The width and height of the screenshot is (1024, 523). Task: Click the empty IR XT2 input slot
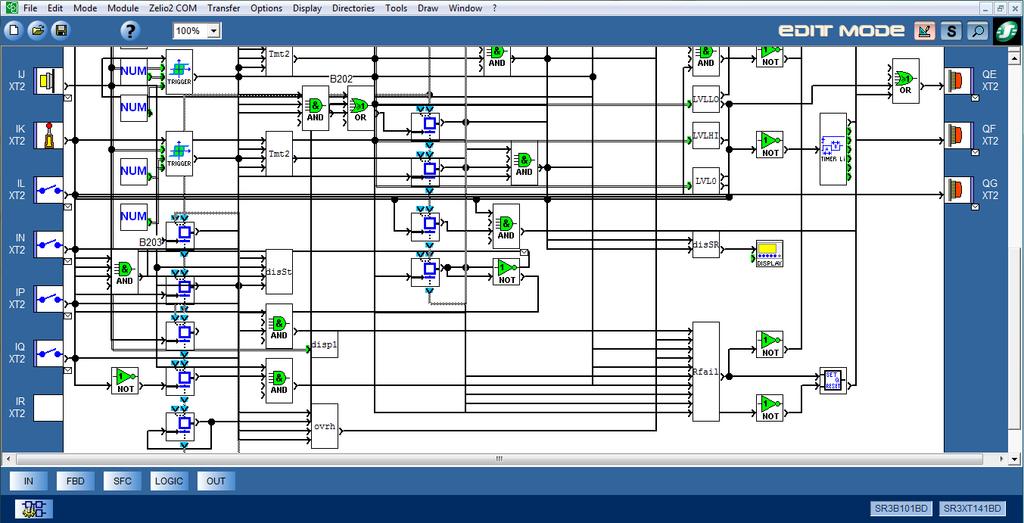(x=48, y=408)
